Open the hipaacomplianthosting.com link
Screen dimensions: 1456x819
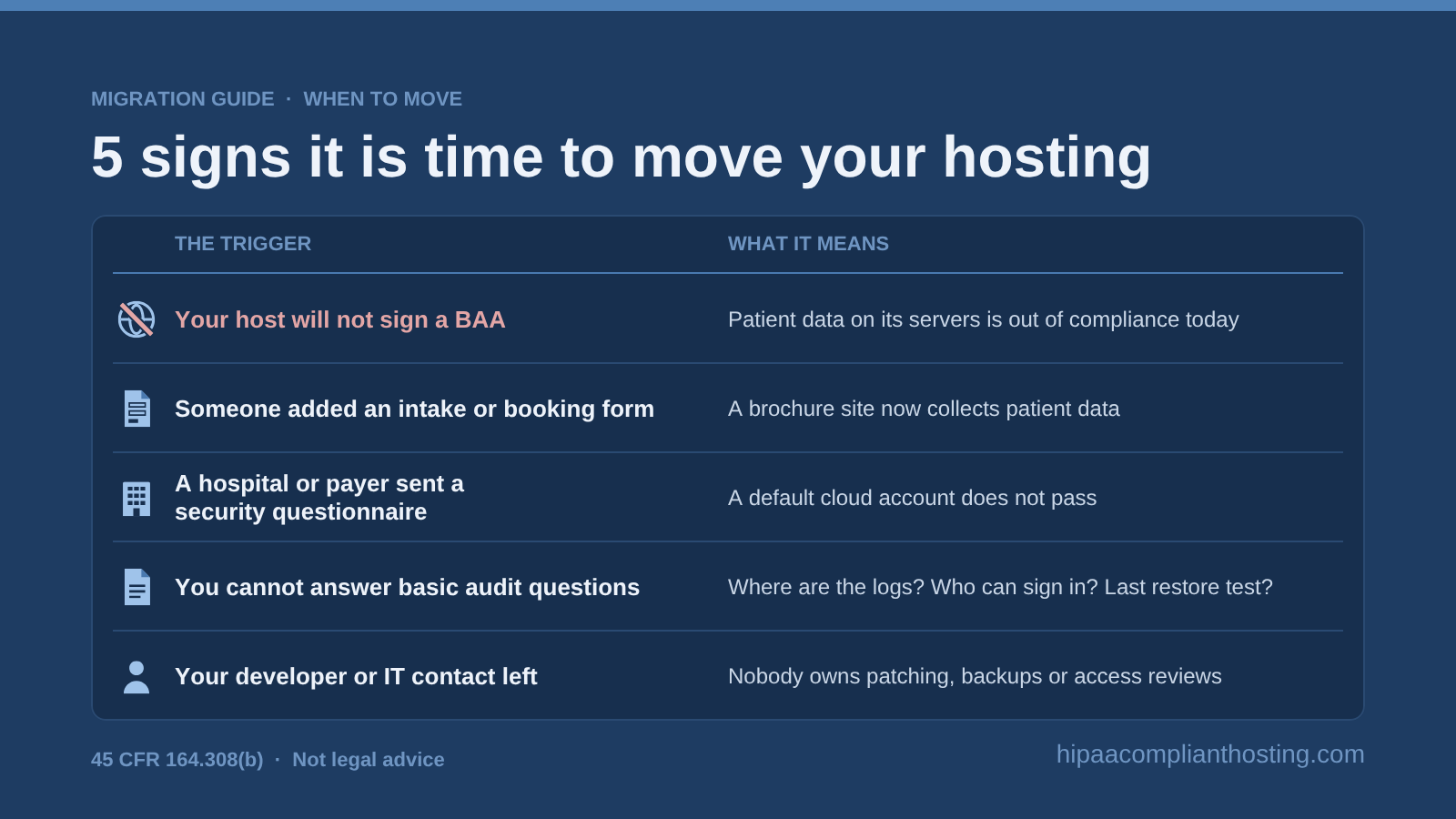click(x=1210, y=754)
